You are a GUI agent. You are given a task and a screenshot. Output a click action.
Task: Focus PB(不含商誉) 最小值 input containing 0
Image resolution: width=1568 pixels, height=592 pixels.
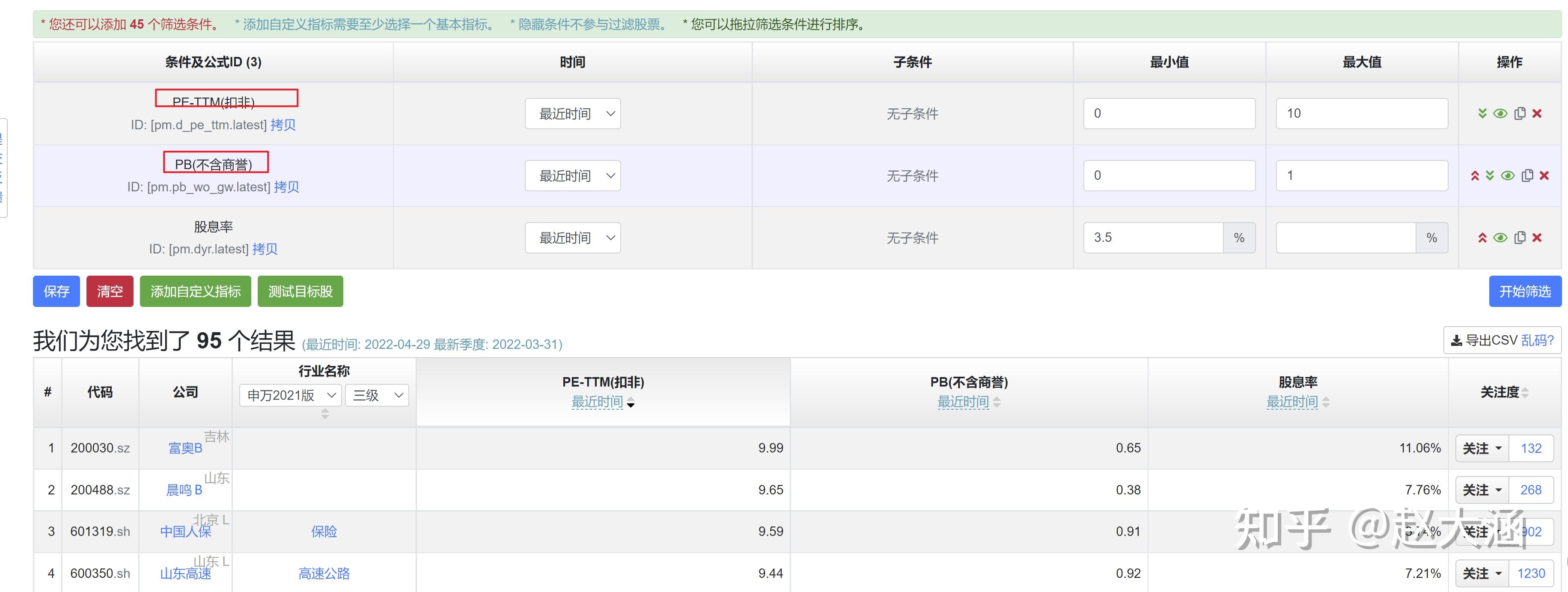coord(1169,176)
